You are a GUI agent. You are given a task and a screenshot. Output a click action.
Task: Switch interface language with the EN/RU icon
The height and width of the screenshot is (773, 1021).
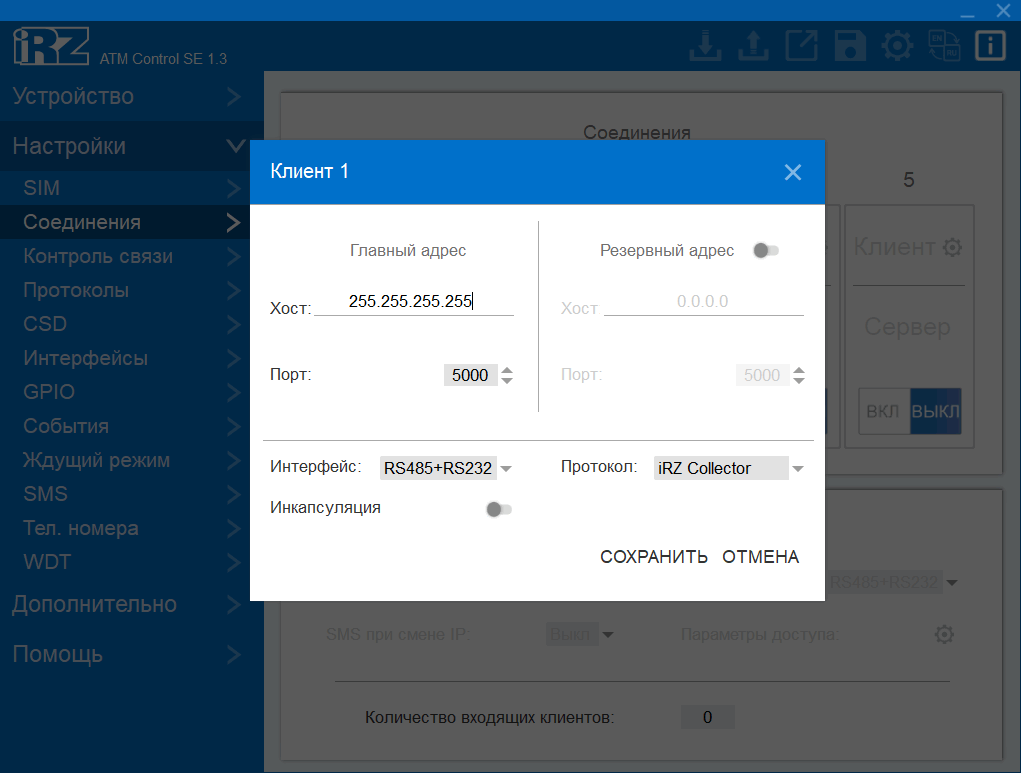(x=944, y=45)
